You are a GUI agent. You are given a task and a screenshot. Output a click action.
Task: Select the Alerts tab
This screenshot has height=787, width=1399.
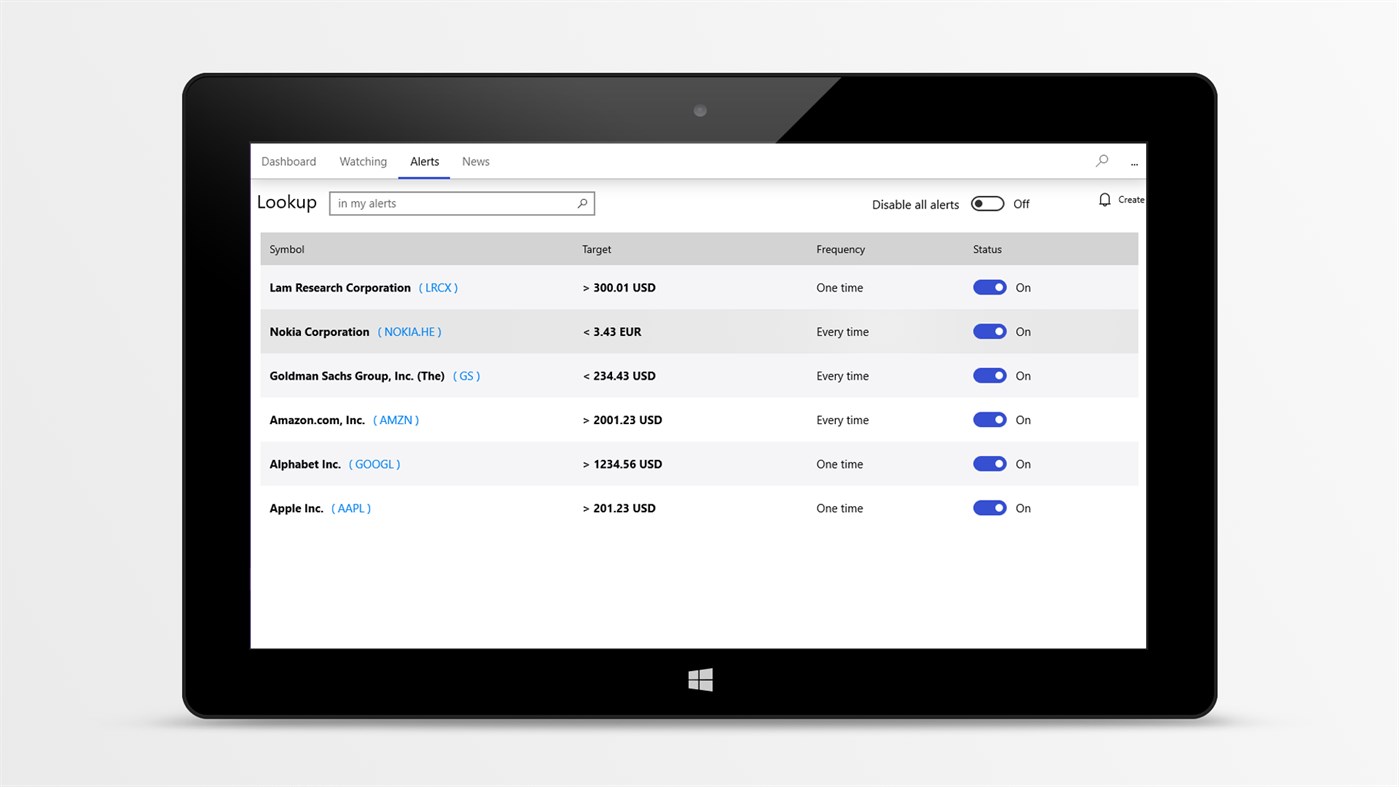click(x=424, y=161)
